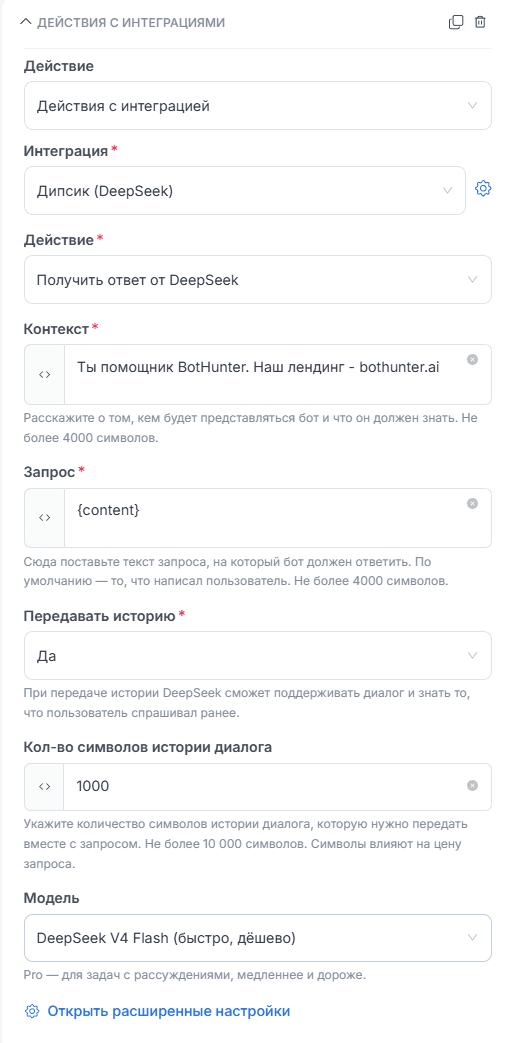Insert variable in Запрос field via code icon

[x=45, y=518]
